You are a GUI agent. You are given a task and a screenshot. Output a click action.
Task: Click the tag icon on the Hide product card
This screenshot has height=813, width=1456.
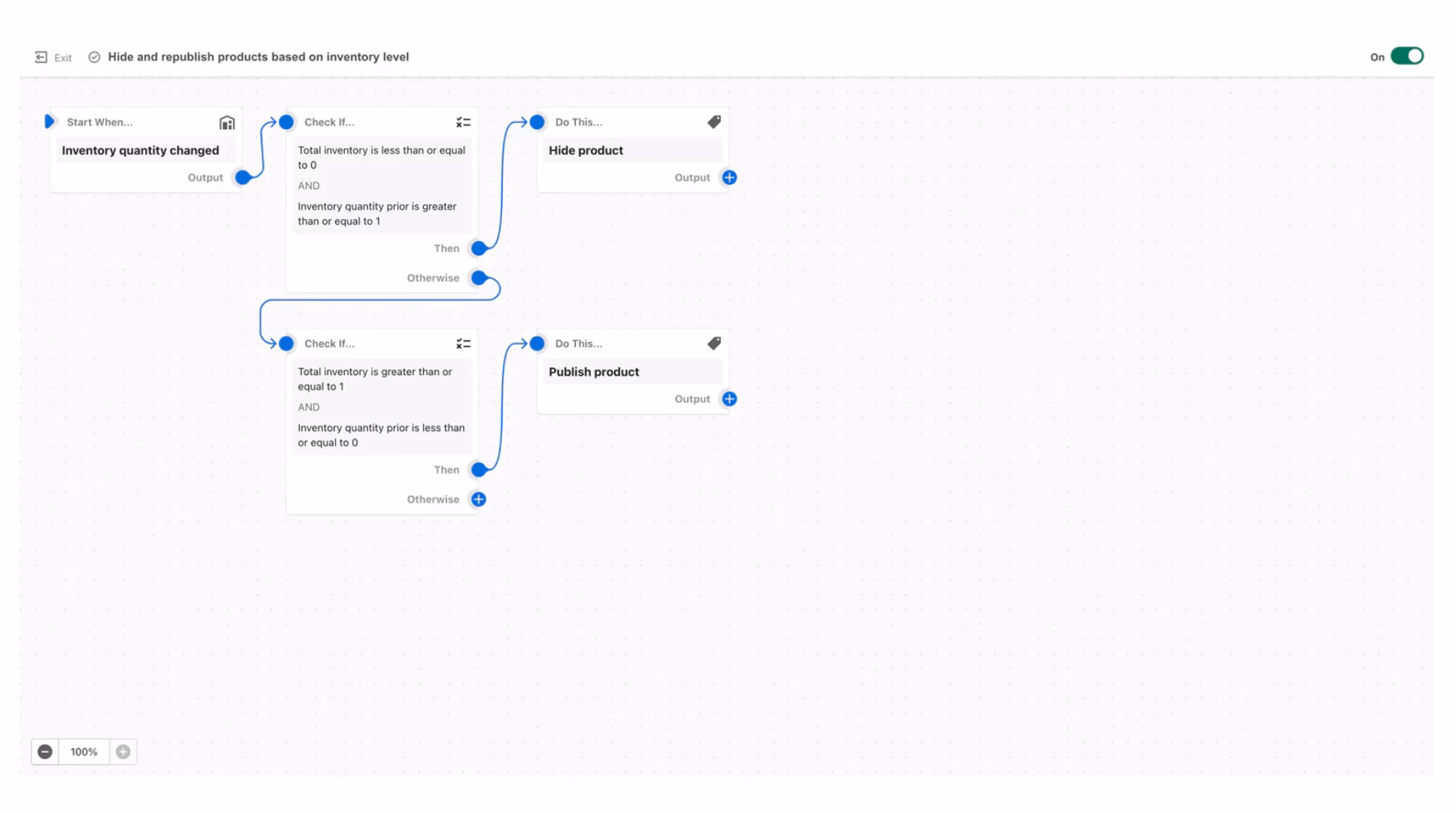tap(714, 121)
